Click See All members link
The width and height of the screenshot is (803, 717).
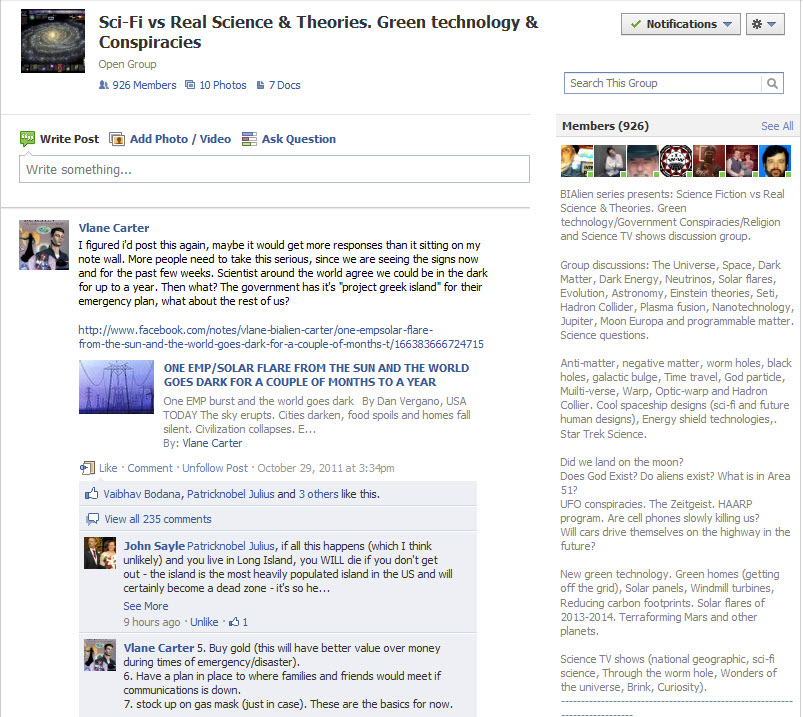pos(776,126)
